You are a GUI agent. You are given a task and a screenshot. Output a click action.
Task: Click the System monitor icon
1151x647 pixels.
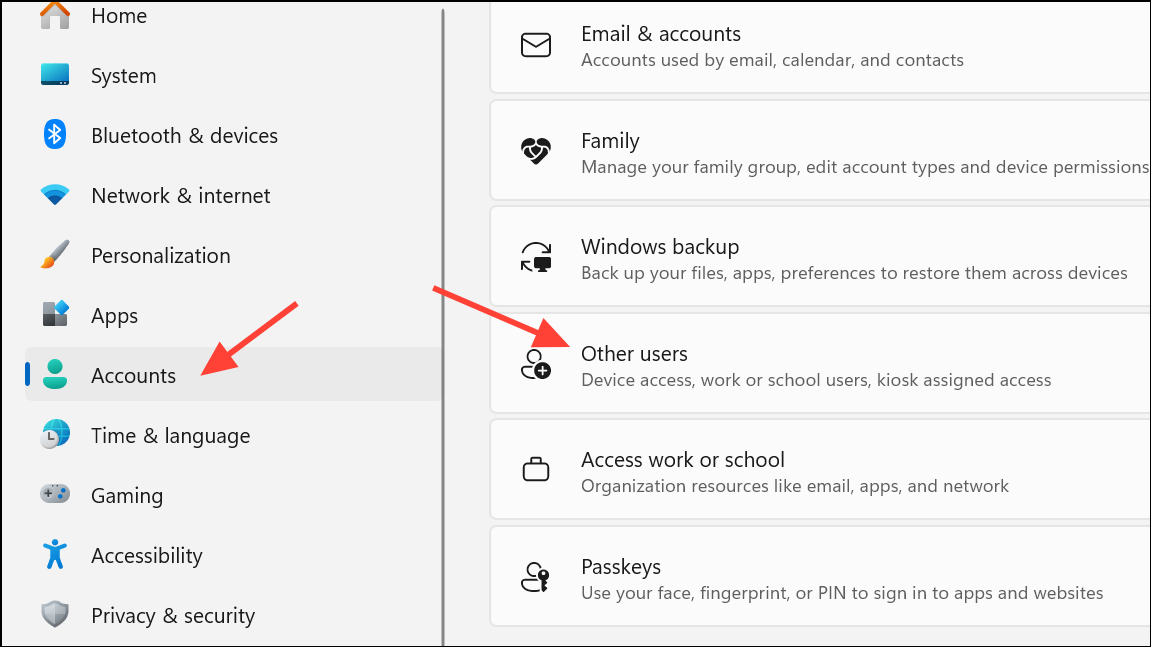tap(55, 75)
